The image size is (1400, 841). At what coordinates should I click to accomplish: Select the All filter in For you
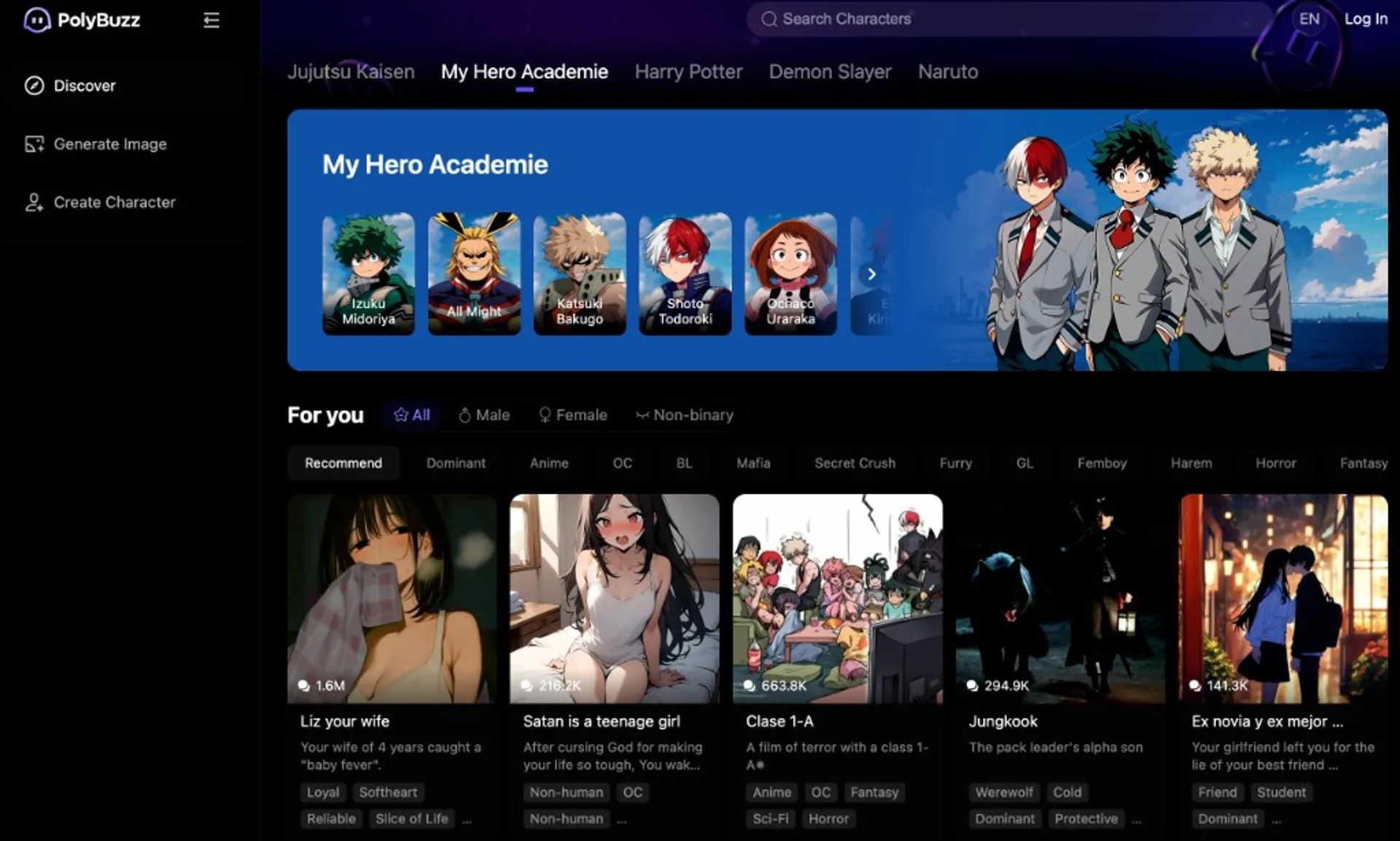click(x=412, y=414)
